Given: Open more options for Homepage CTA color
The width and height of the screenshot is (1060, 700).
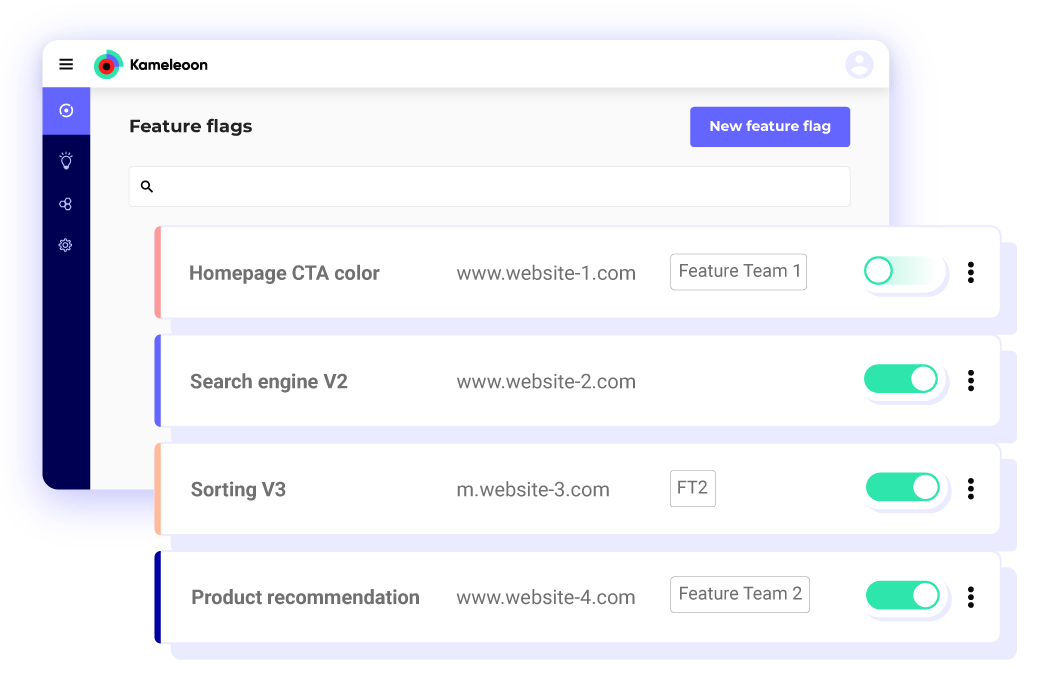Looking at the screenshot, I should pos(970,272).
